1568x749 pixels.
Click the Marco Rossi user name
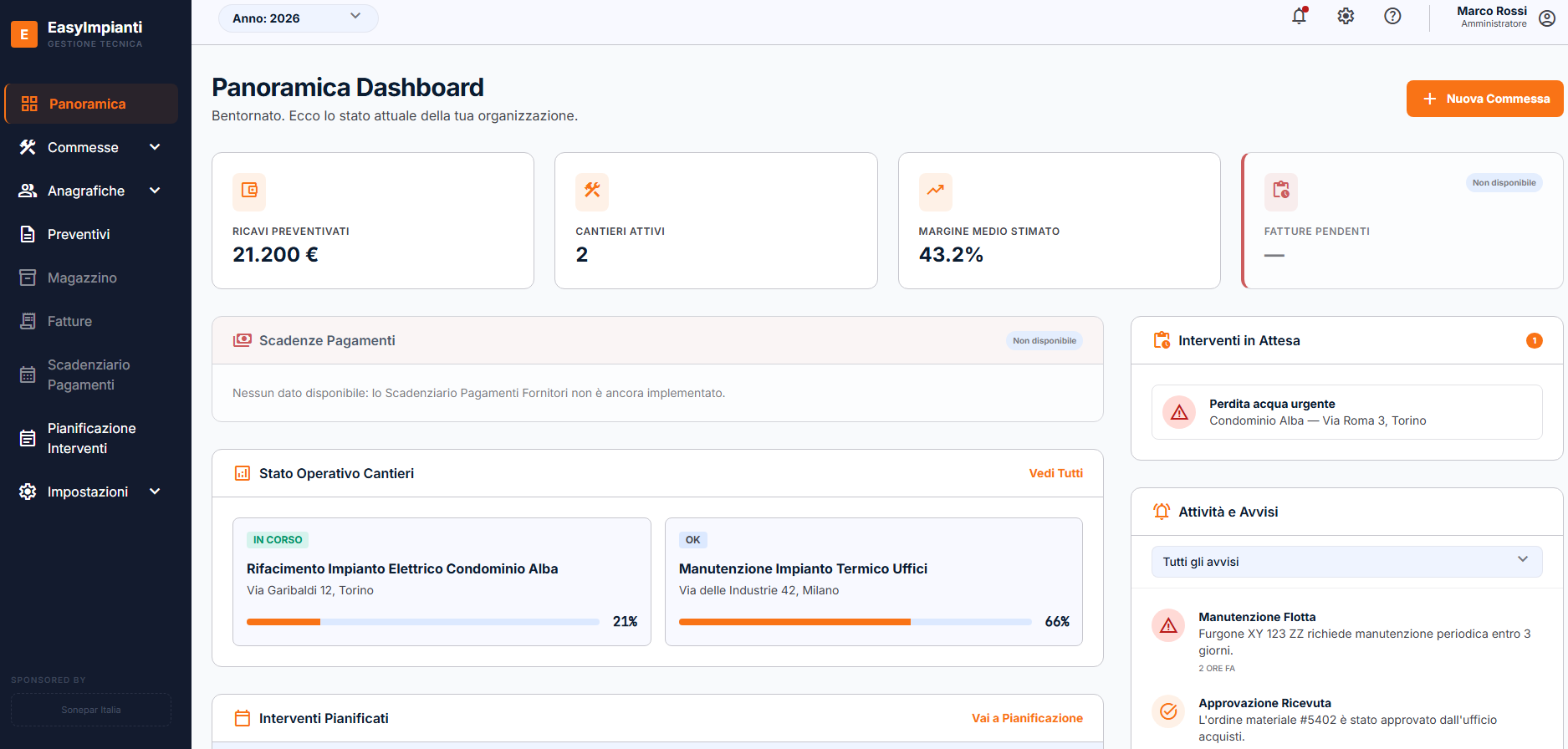(1492, 11)
